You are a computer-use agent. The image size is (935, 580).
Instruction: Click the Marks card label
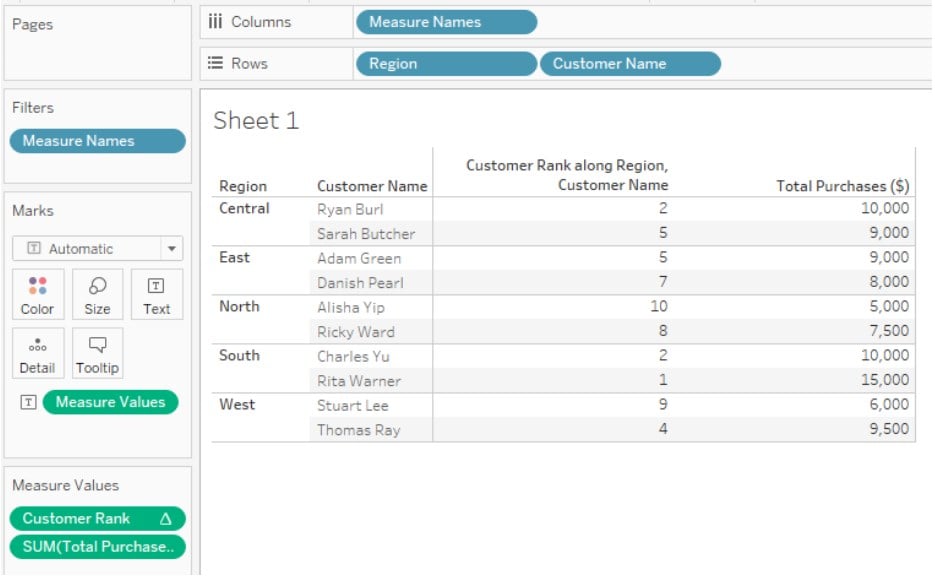coord(33,211)
